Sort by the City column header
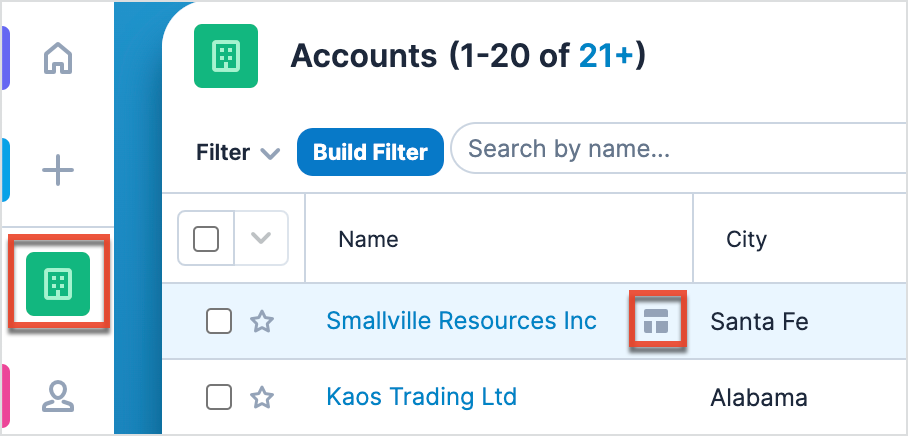 coord(746,239)
